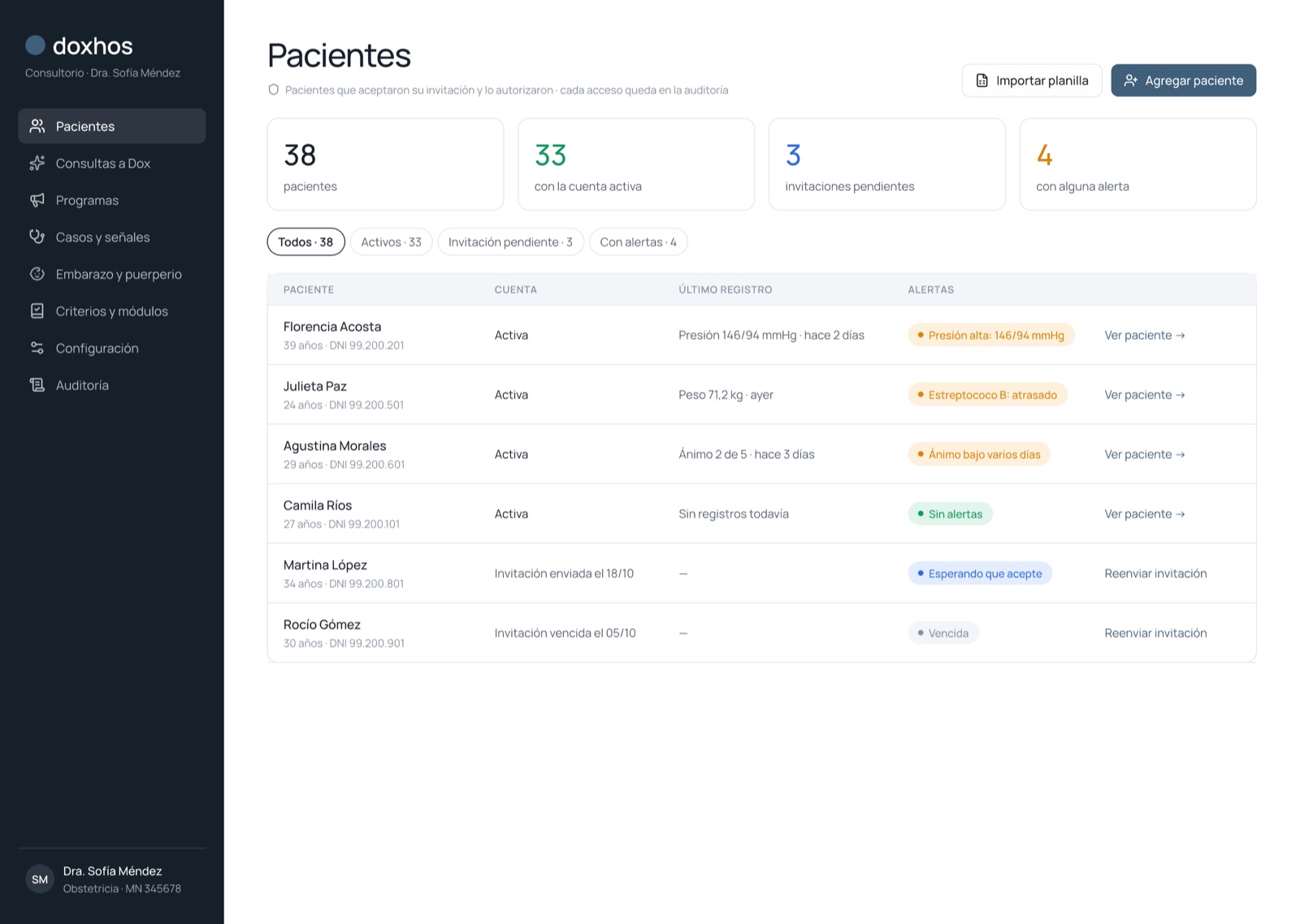Open Consultas a Dox section
Screen dimensions: 1300x924
(x=112, y=163)
